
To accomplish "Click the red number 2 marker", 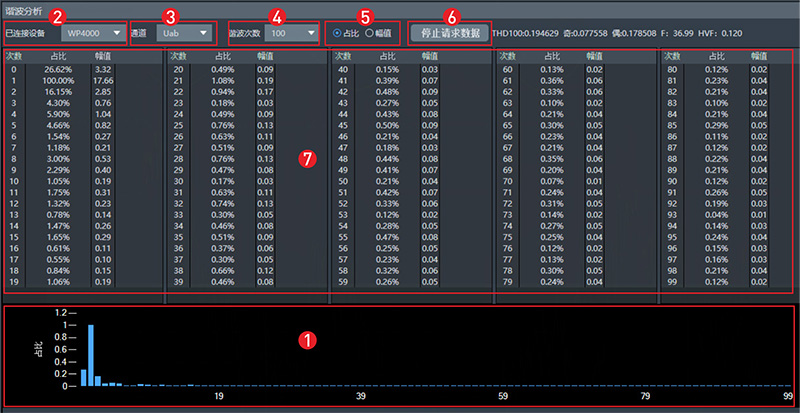I will [x=57, y=14].
